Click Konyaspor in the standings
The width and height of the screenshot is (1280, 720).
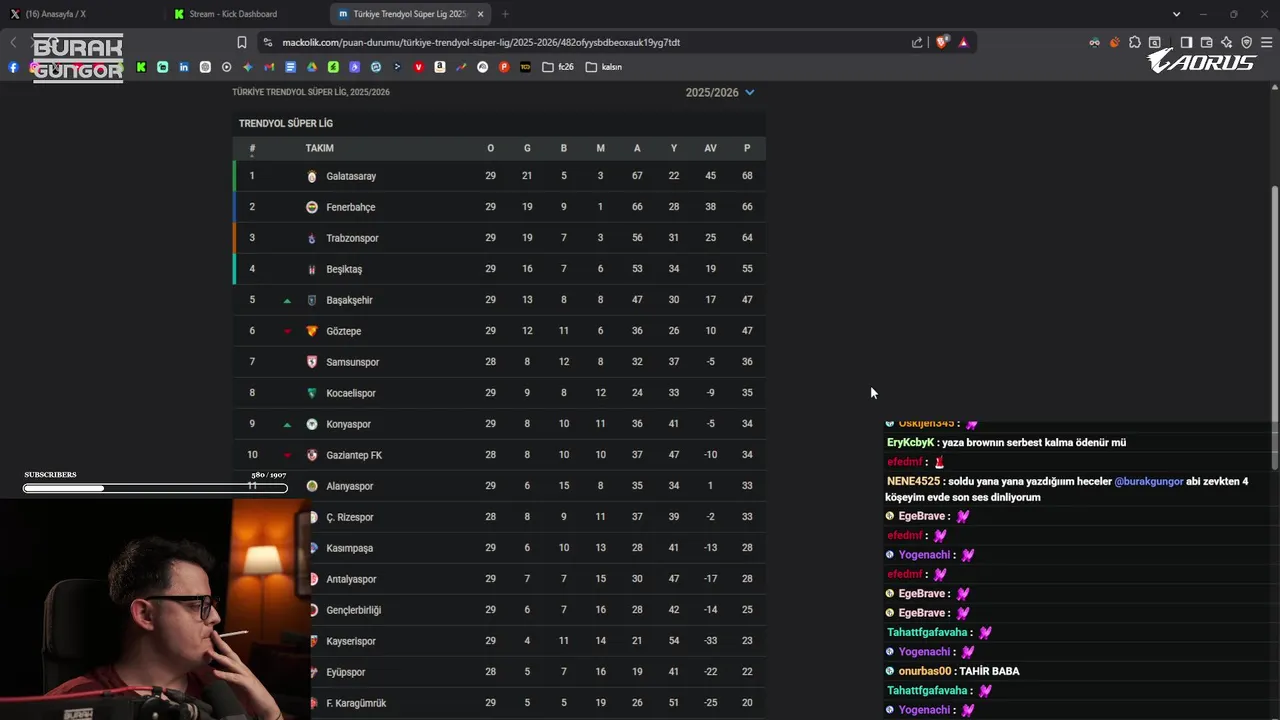pyautogui.click(x=348, y=424)
